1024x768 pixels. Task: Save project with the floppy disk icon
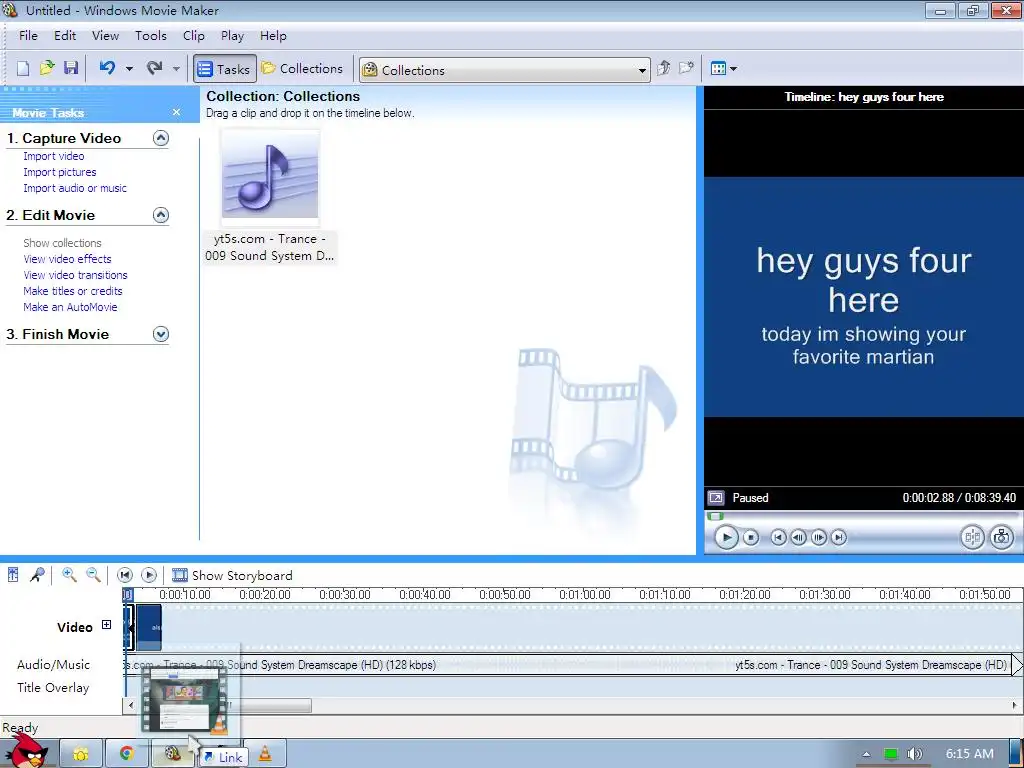pos(71,68)
